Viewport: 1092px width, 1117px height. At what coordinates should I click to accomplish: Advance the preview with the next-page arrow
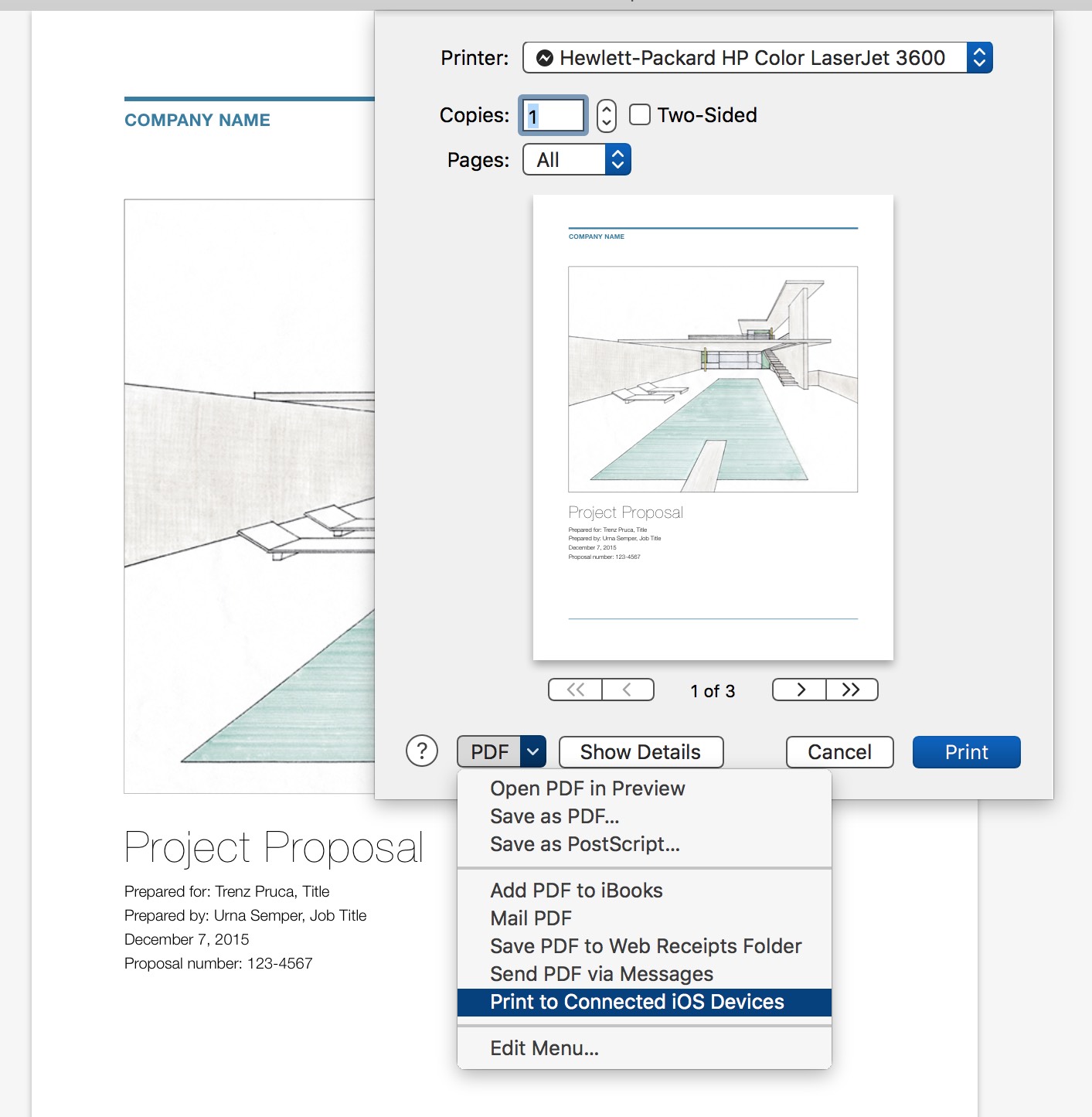click(800, 689)
